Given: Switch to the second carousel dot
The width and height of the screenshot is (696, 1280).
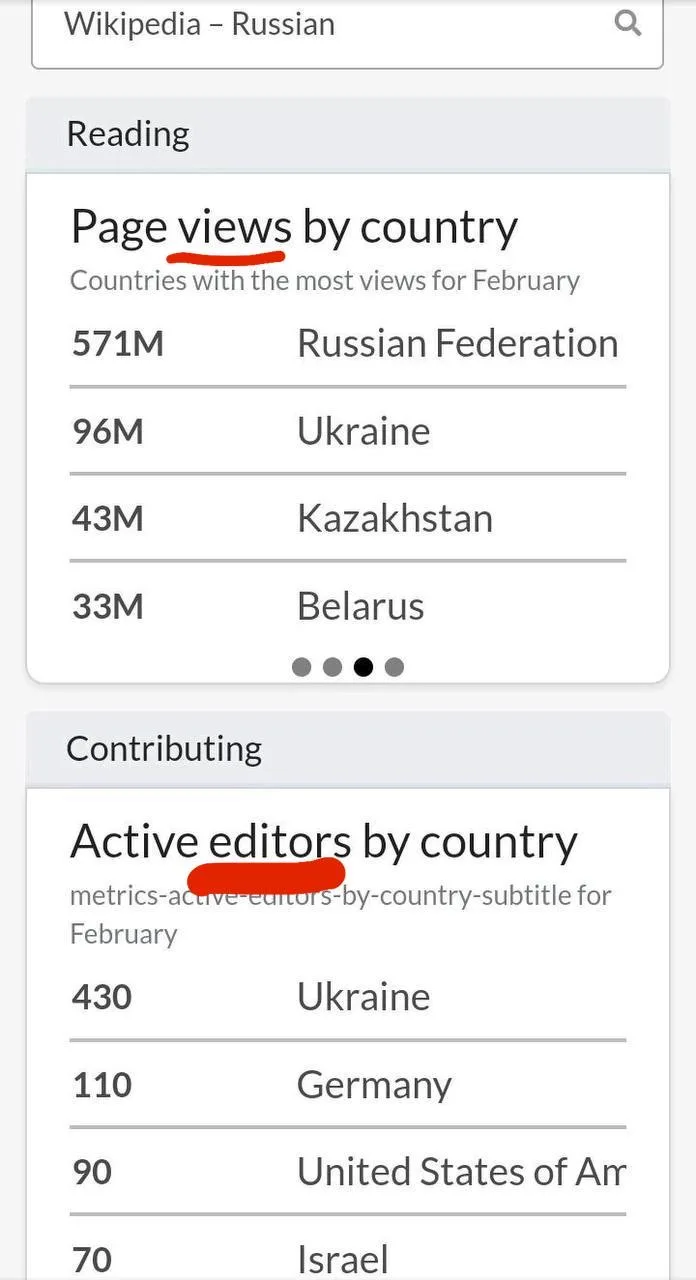Looking at the screenshot, I should 332,667.
